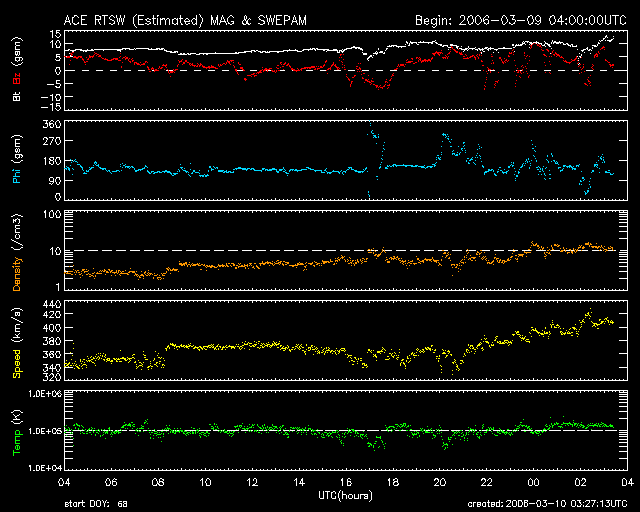Click the '15' tick on the Bt Bz axis
Image resolution: width=640 pixels, height=512 pixels.
[56, 34]
